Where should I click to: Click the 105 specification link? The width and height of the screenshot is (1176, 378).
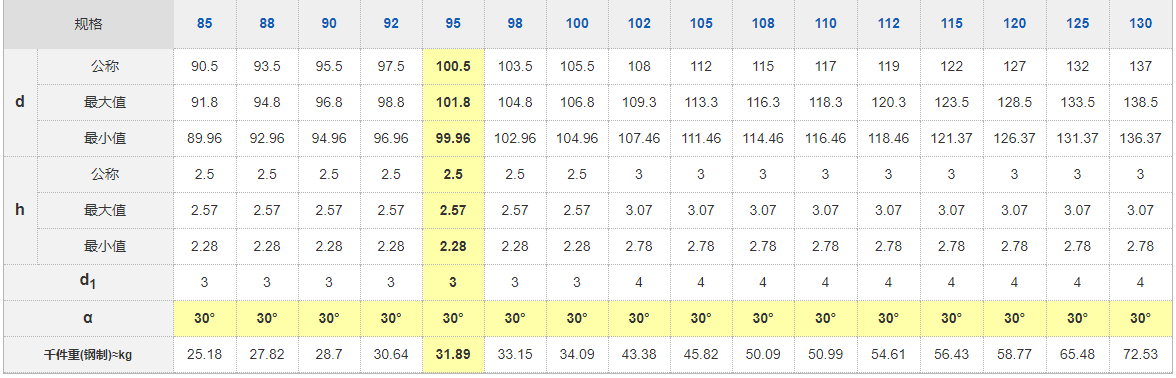[701, 24]
